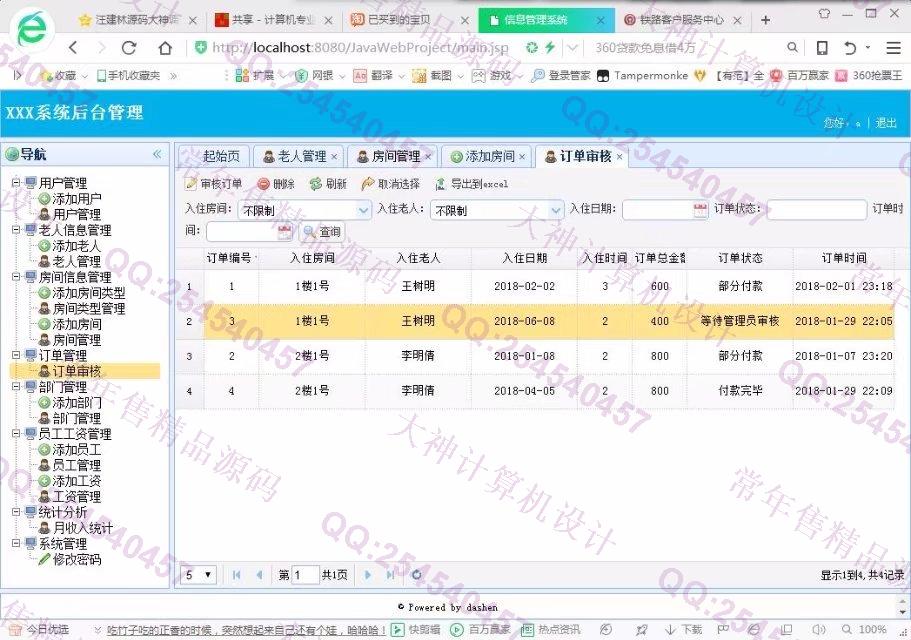Viewport: 911px width, 640px height.
Task: Click the 查询 search button
Action: [322, 232]
